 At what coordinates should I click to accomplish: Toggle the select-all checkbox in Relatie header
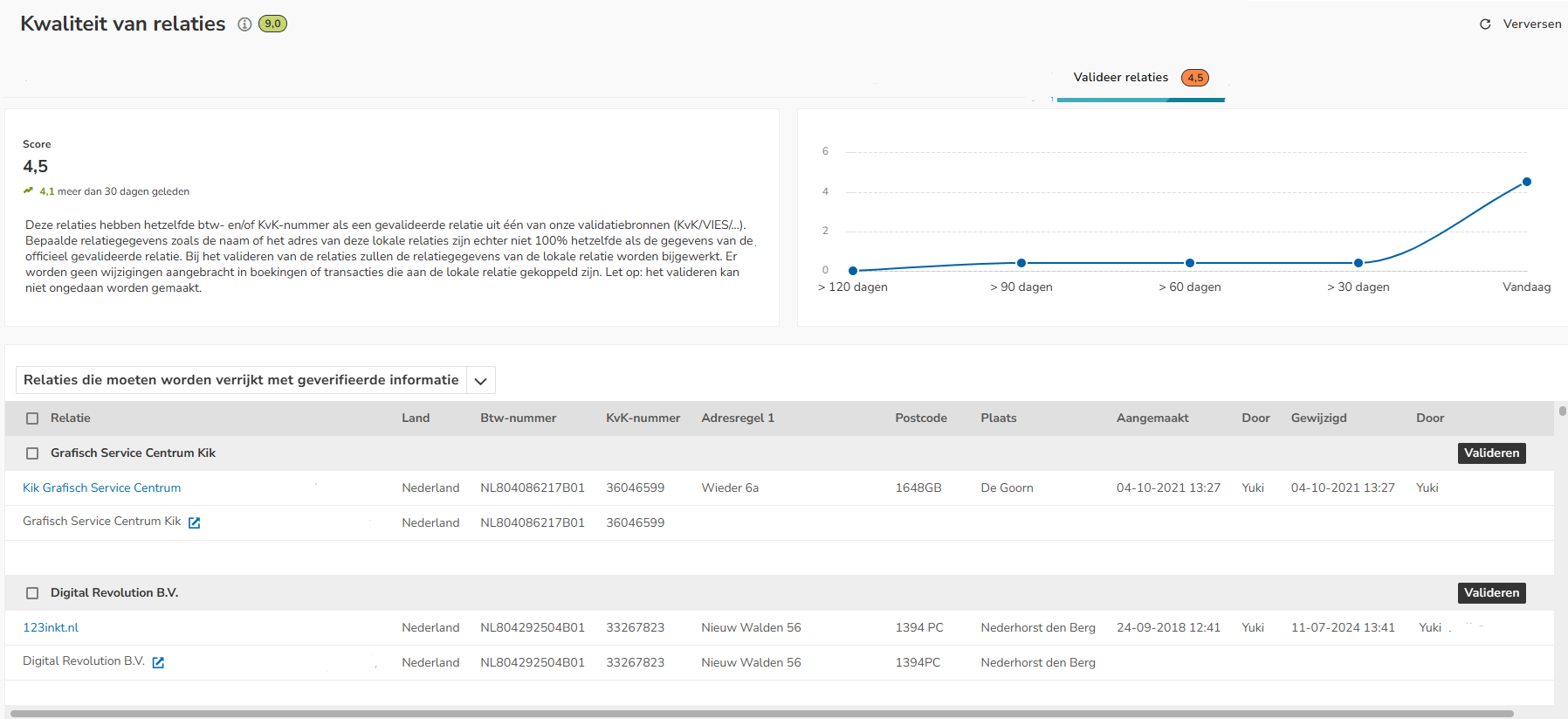32,418
